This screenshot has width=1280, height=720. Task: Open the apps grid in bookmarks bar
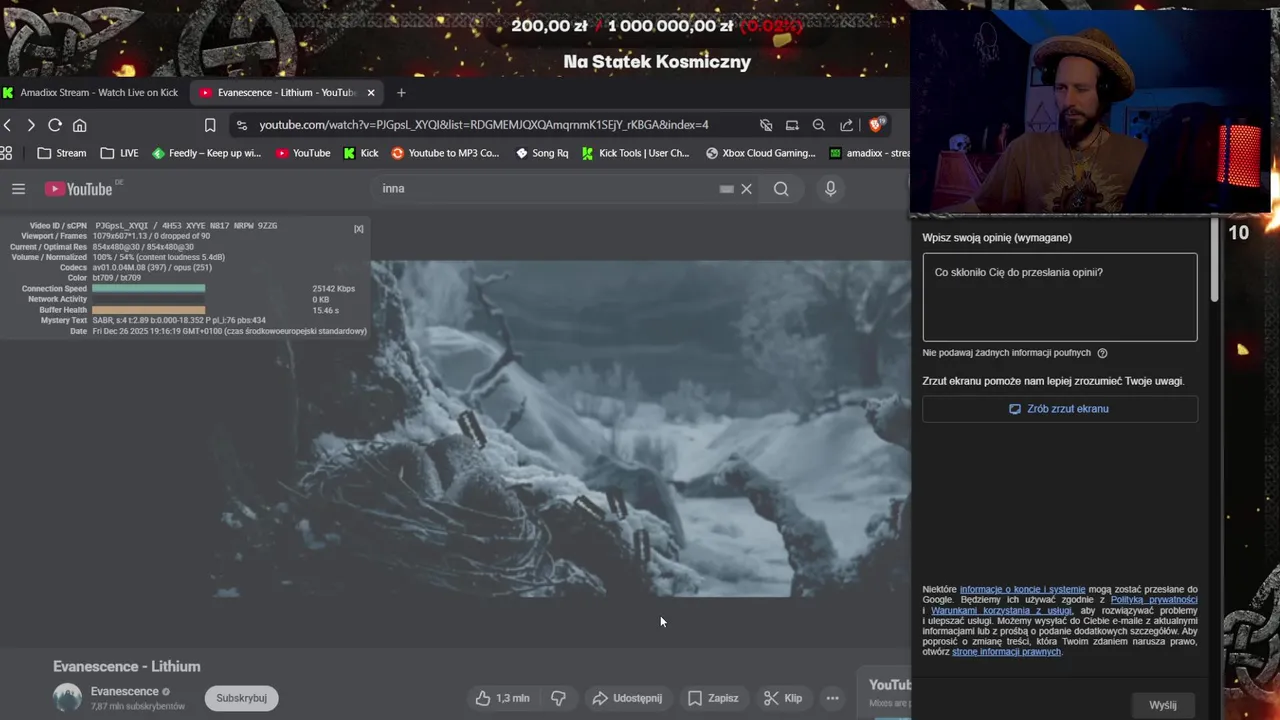(x=6, y=153)
